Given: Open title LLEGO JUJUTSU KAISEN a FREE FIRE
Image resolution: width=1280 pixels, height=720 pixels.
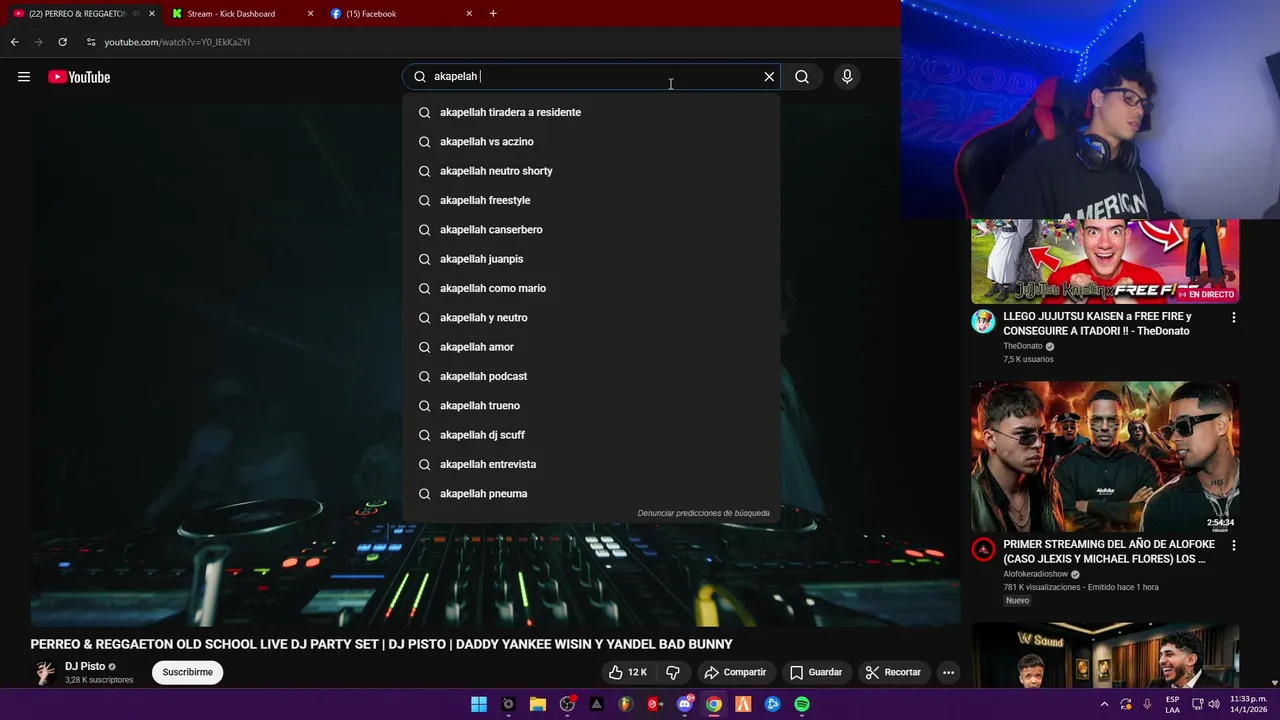Looking at the screenshot, I should 1097,323.
